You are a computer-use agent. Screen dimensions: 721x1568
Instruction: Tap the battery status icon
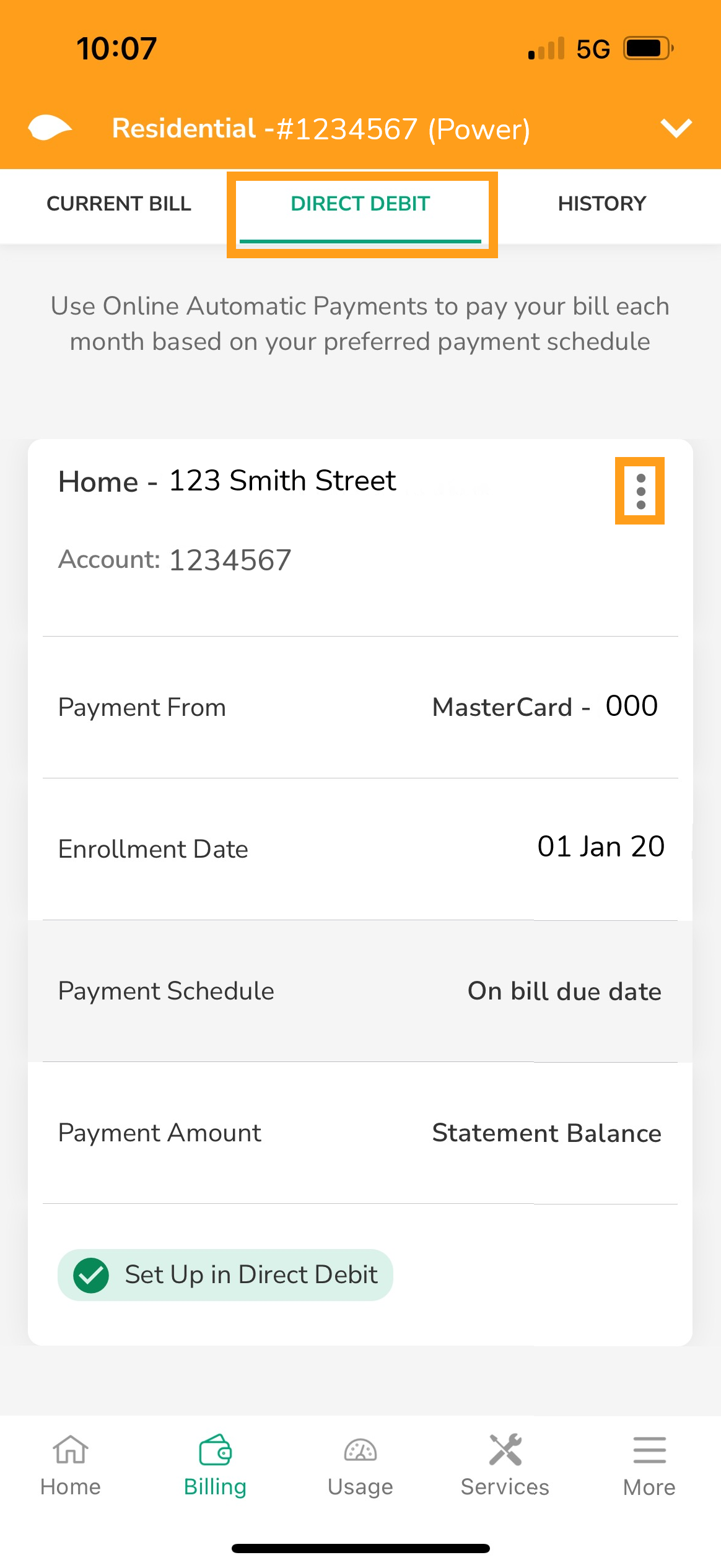647,48
